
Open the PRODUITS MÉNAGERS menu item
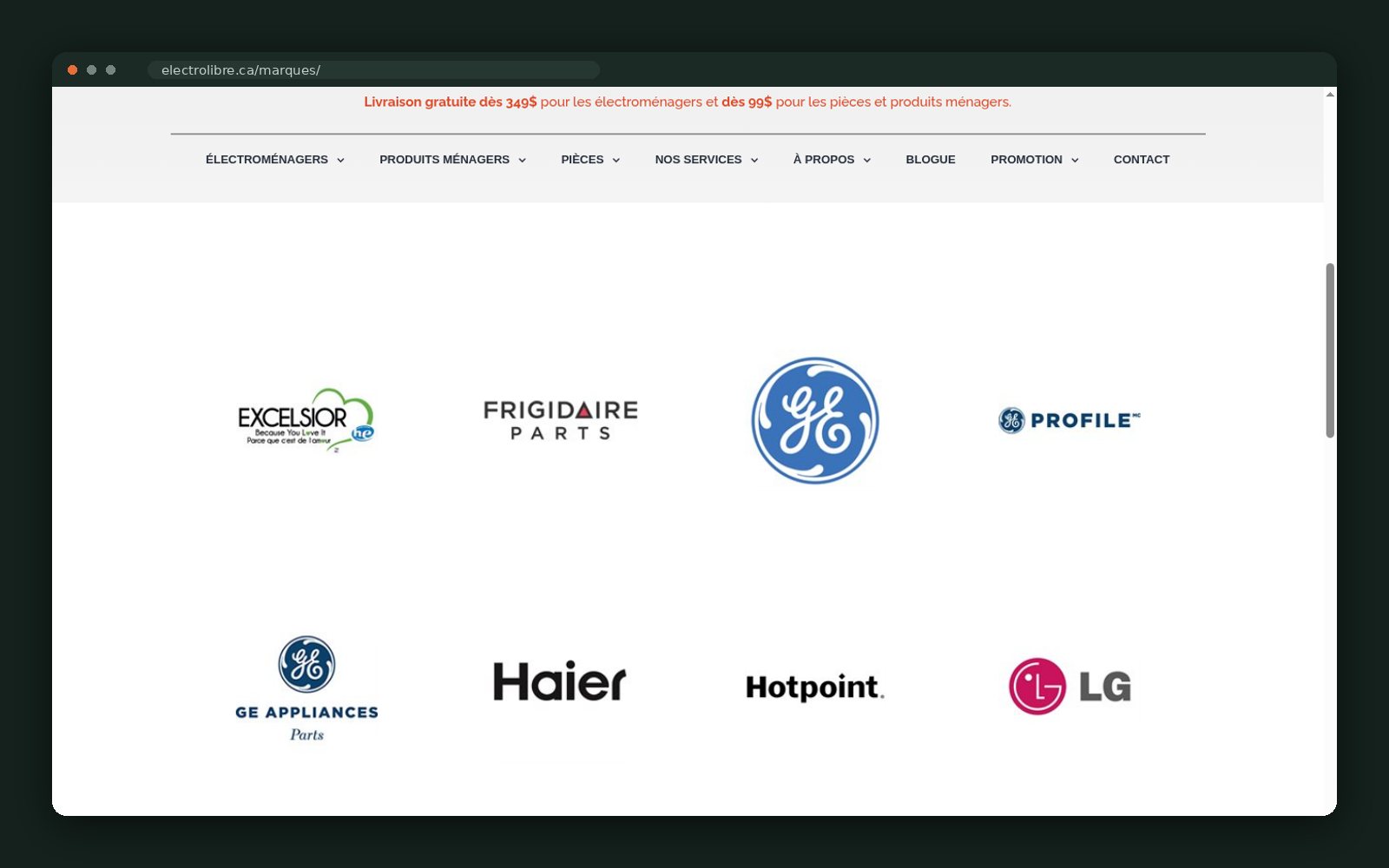444,160
